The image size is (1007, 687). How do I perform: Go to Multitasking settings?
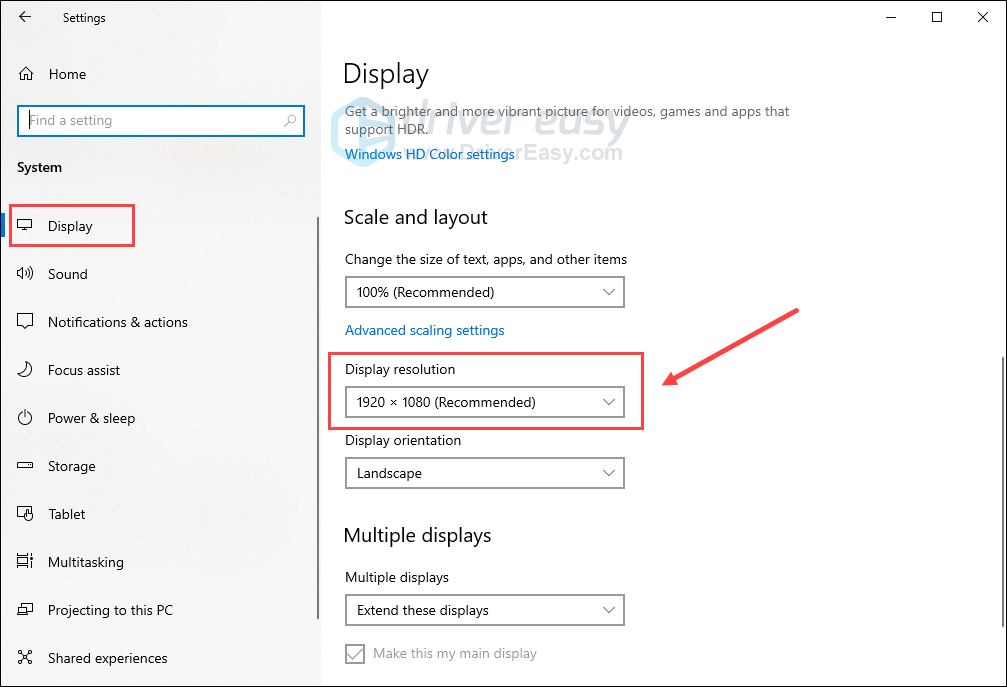85,562
